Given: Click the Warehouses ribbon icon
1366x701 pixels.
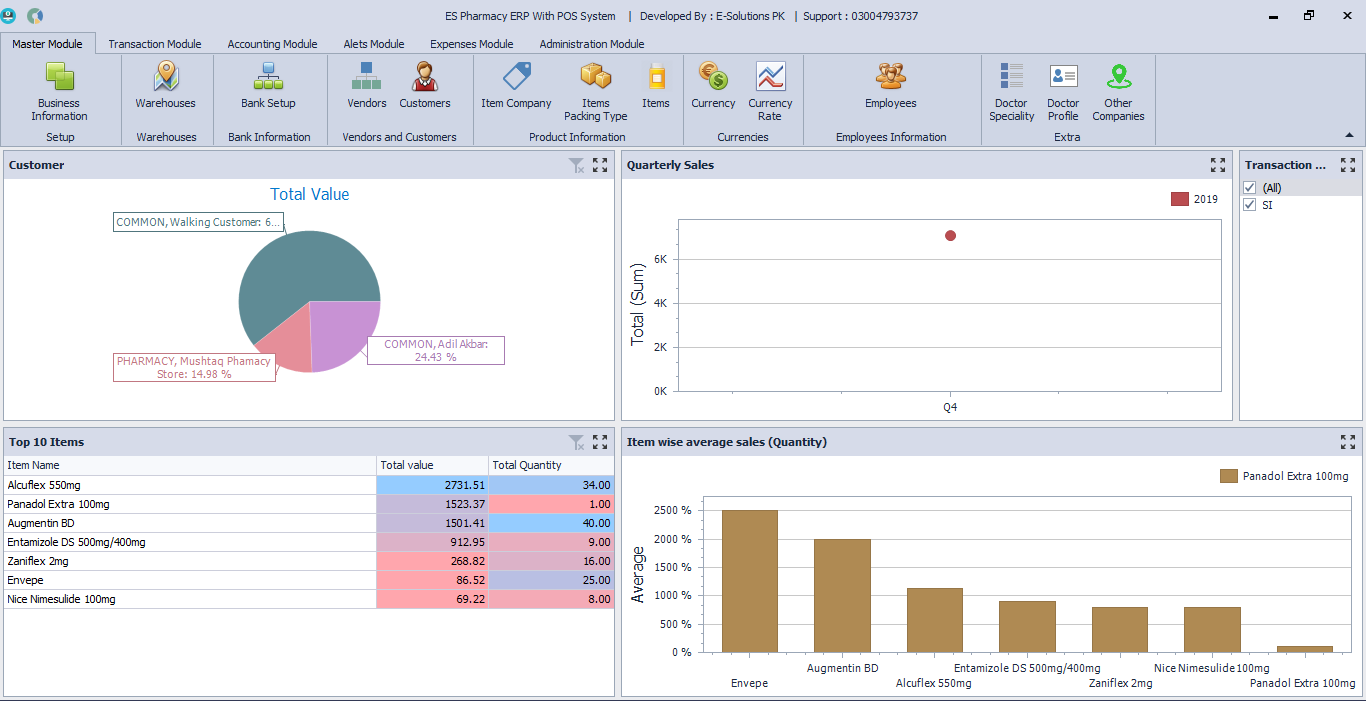Looking at the screenshot, I should pos(166,86).
